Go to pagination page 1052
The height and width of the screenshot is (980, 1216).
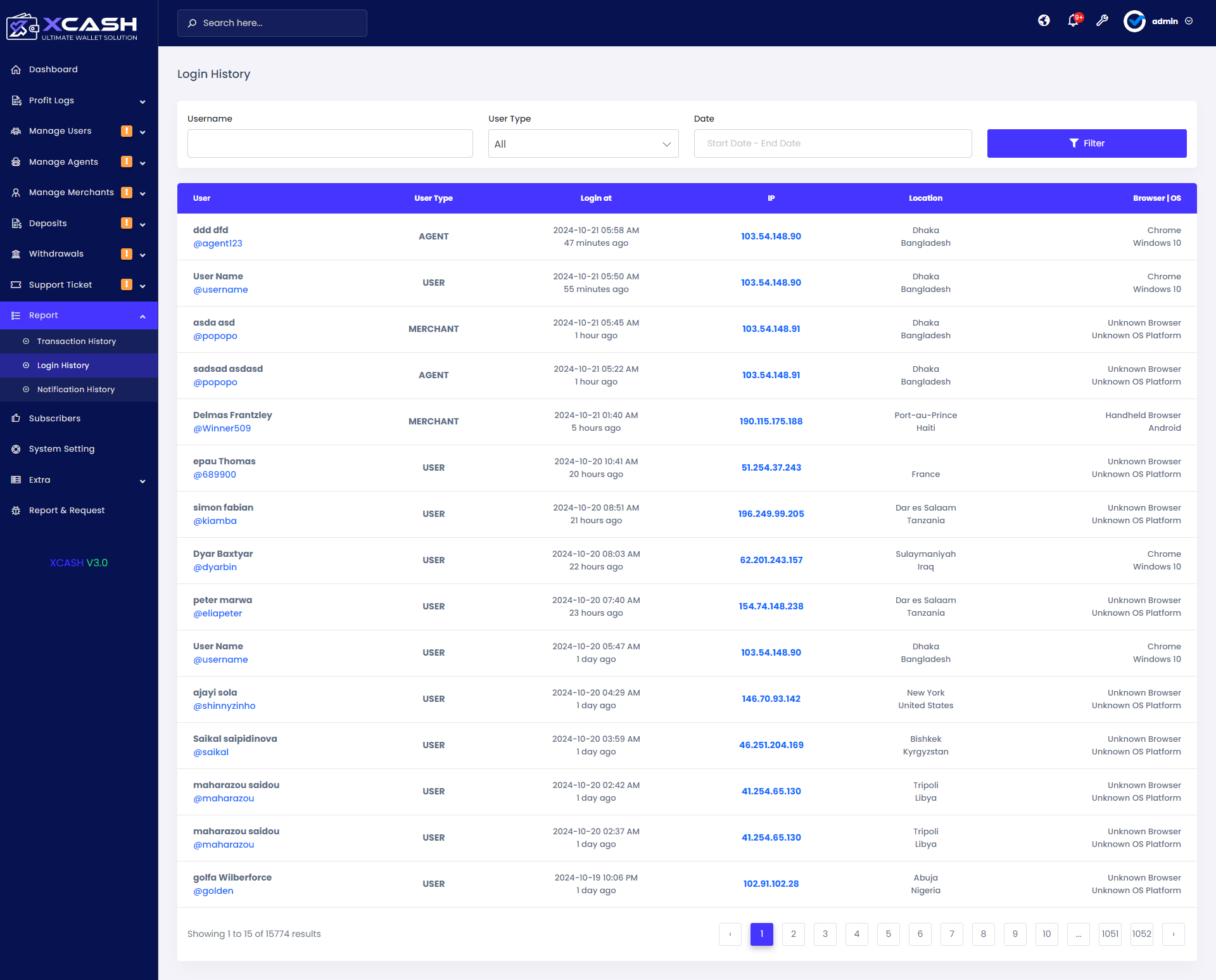(1141, 934)
